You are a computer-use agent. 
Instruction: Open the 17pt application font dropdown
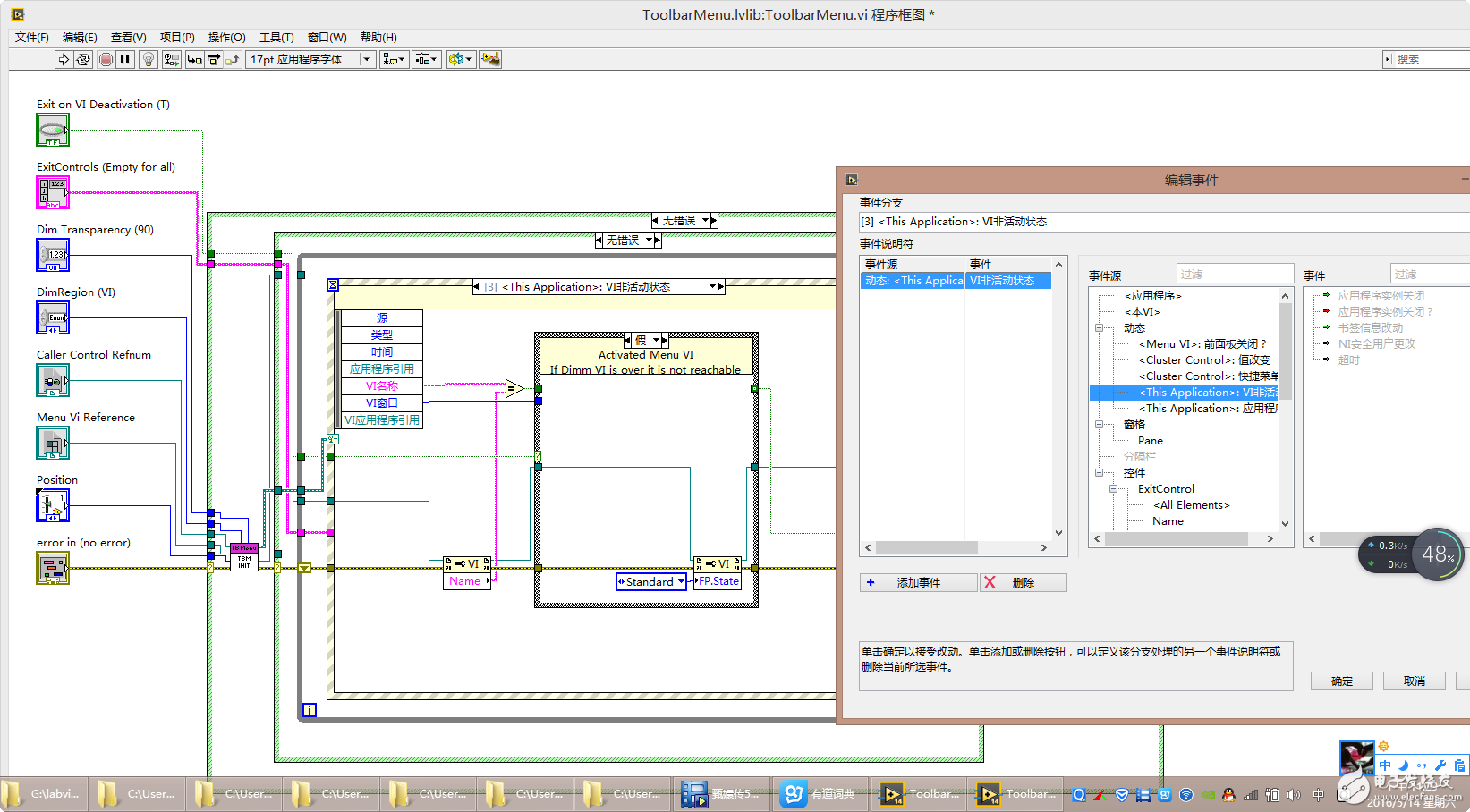pos(310,59)
